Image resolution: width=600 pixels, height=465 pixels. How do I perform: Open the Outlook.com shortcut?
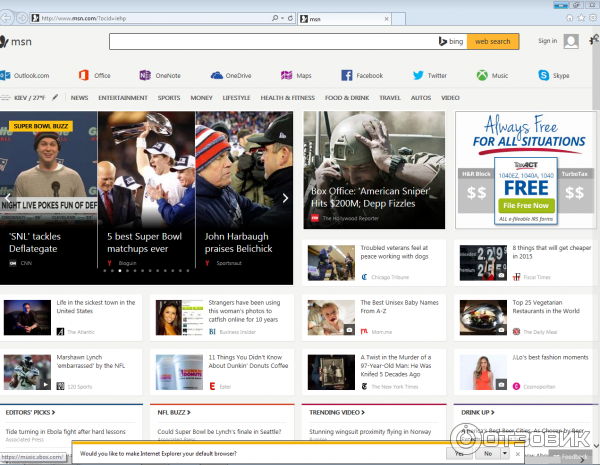point(28,75)
